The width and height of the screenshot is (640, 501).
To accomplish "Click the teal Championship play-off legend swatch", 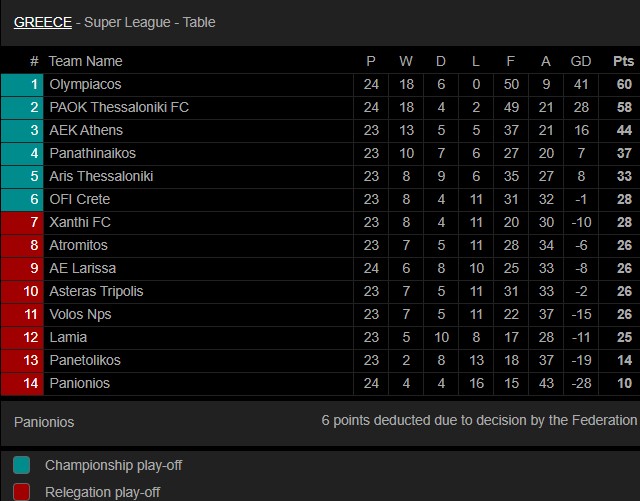I will 22,465.
